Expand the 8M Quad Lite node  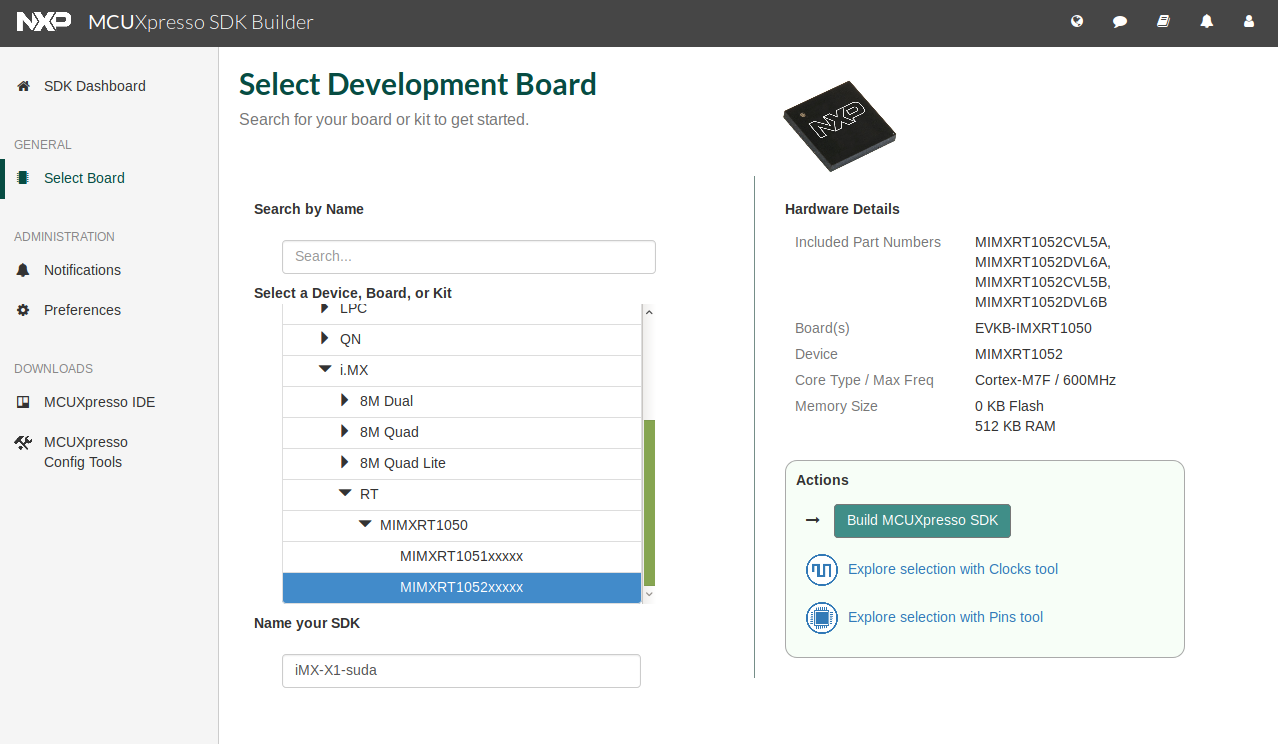(344, 463)
